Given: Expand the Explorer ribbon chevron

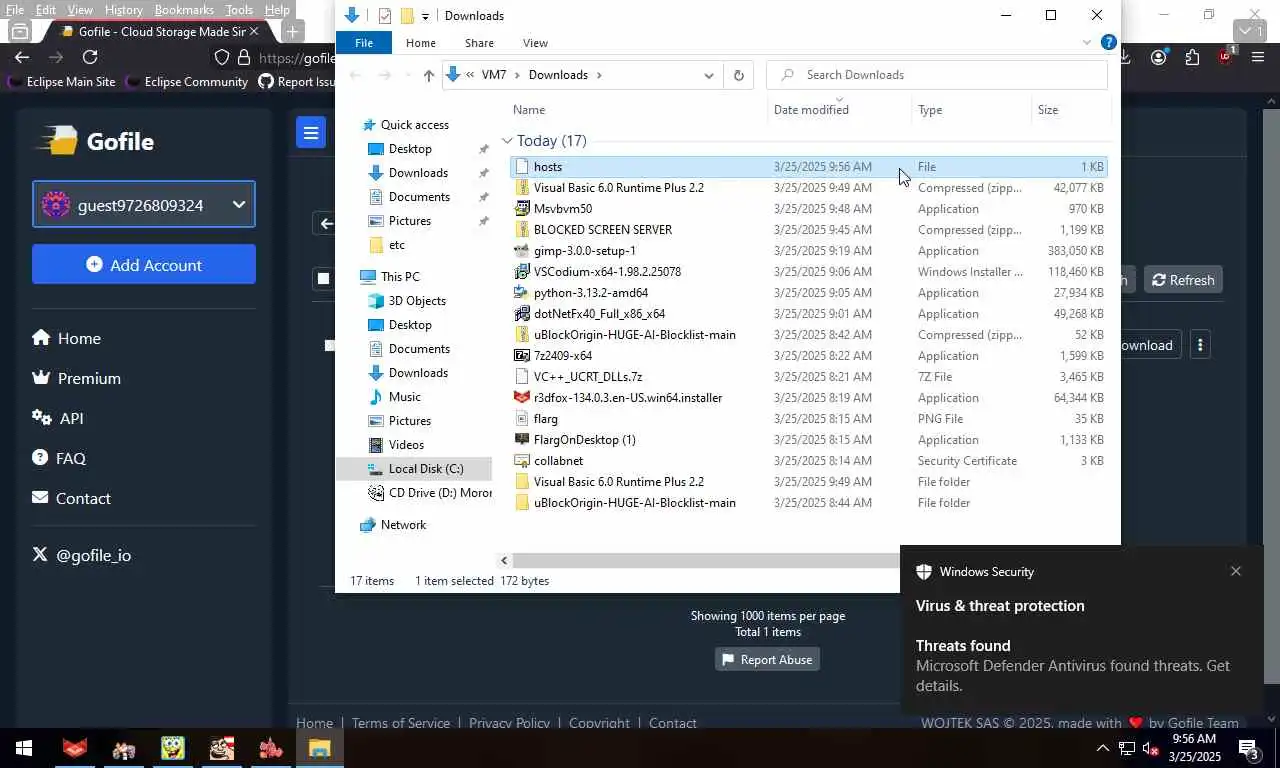Looking at the screenshot, I should point(1087,43).
